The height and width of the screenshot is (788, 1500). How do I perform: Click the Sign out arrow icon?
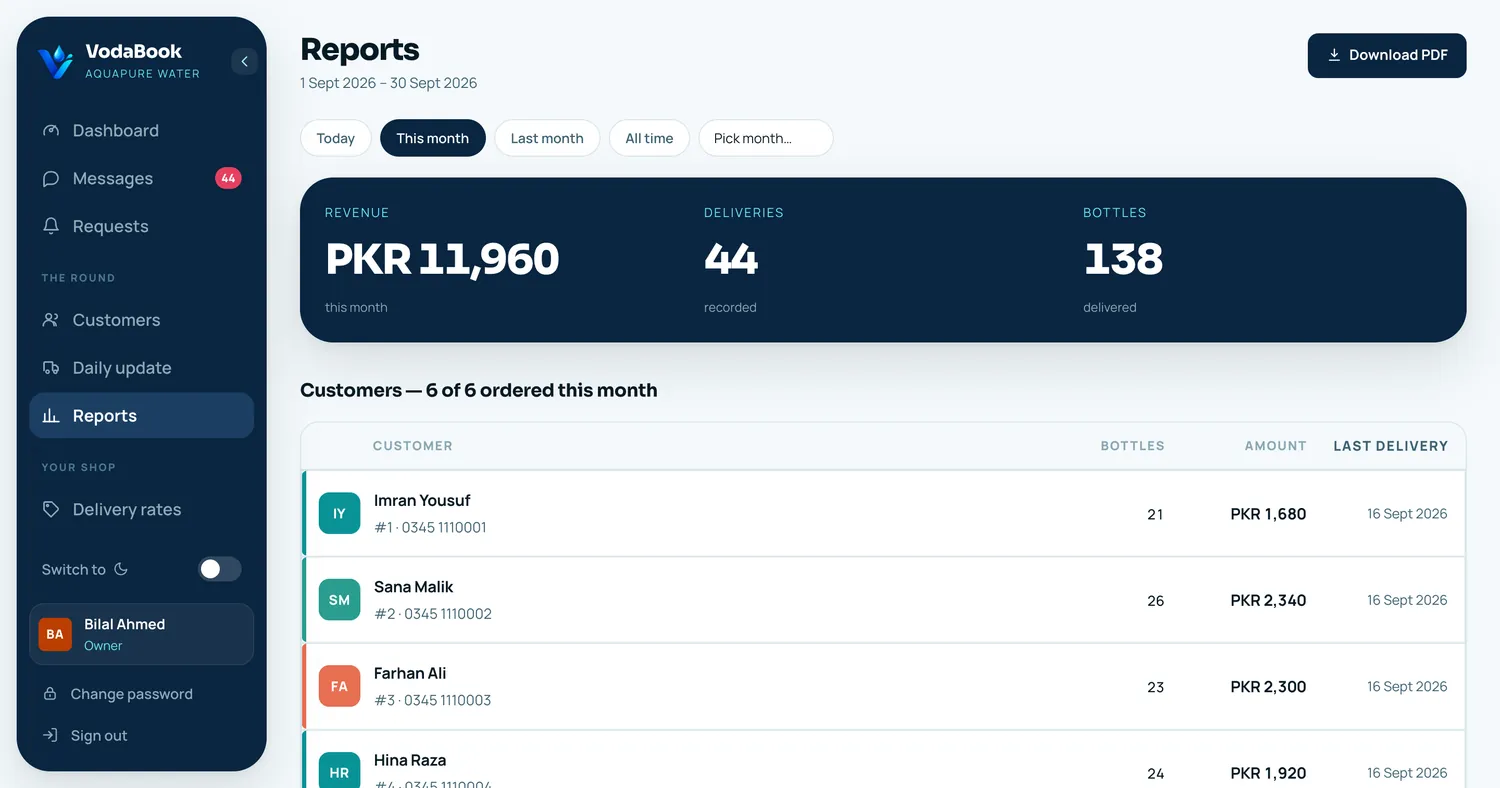[x=50, y=736]
